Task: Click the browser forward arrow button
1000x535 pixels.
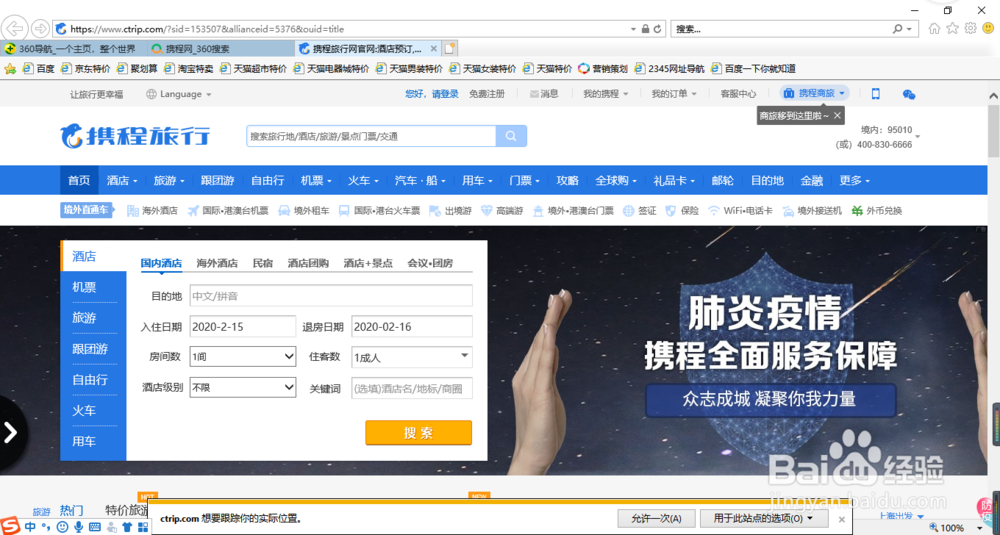Action: click(x=40, y=29)
